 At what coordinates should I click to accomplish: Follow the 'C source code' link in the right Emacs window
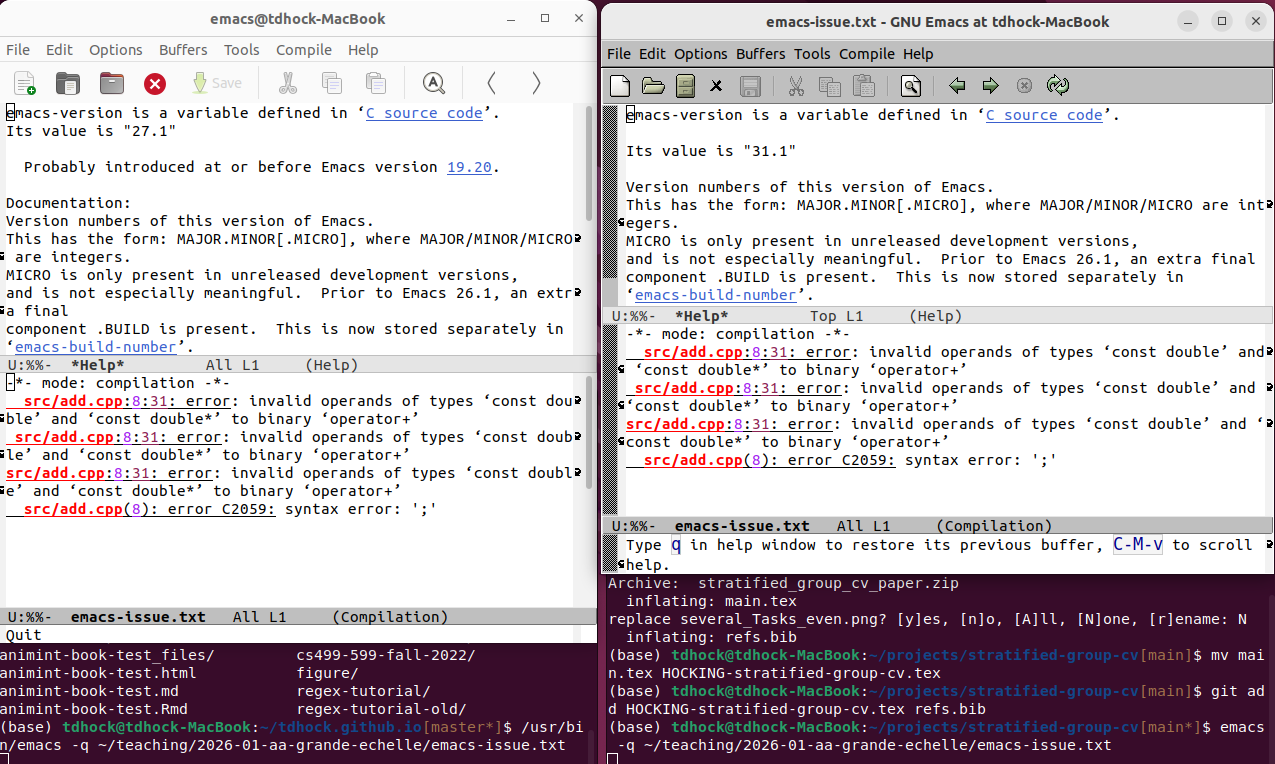click(1044, 115)
